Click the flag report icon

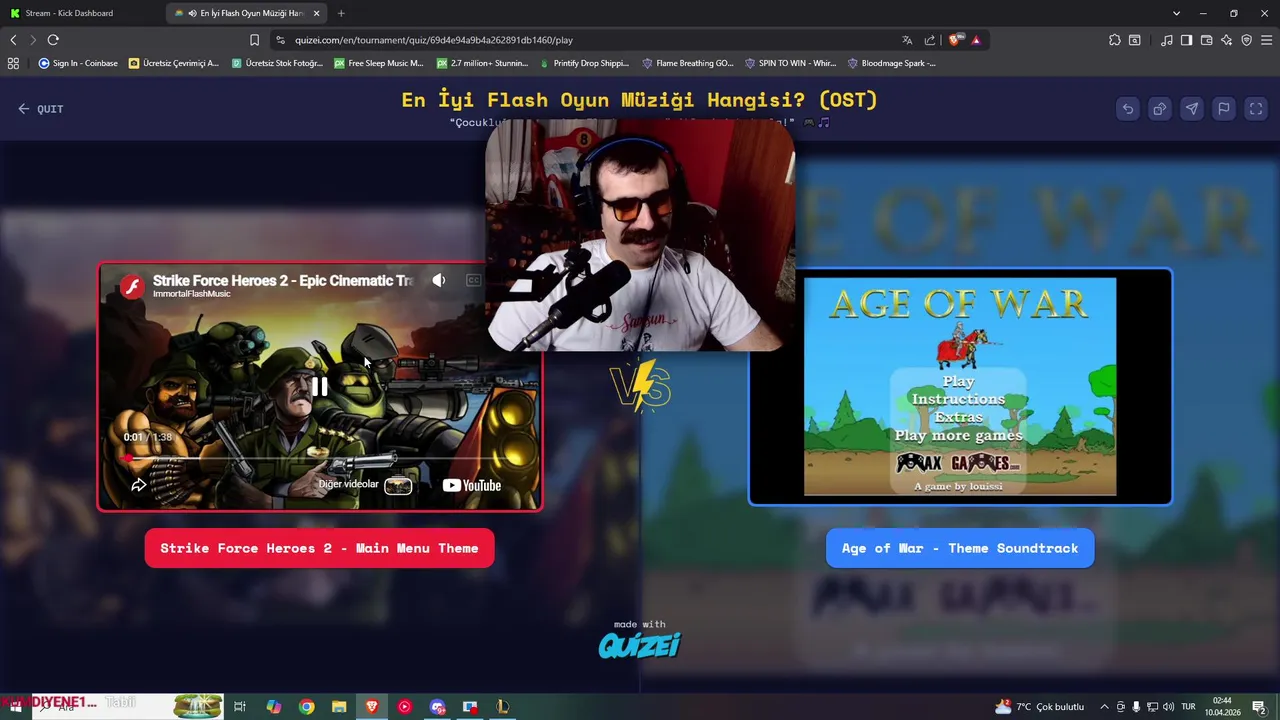pos(1224,109)
